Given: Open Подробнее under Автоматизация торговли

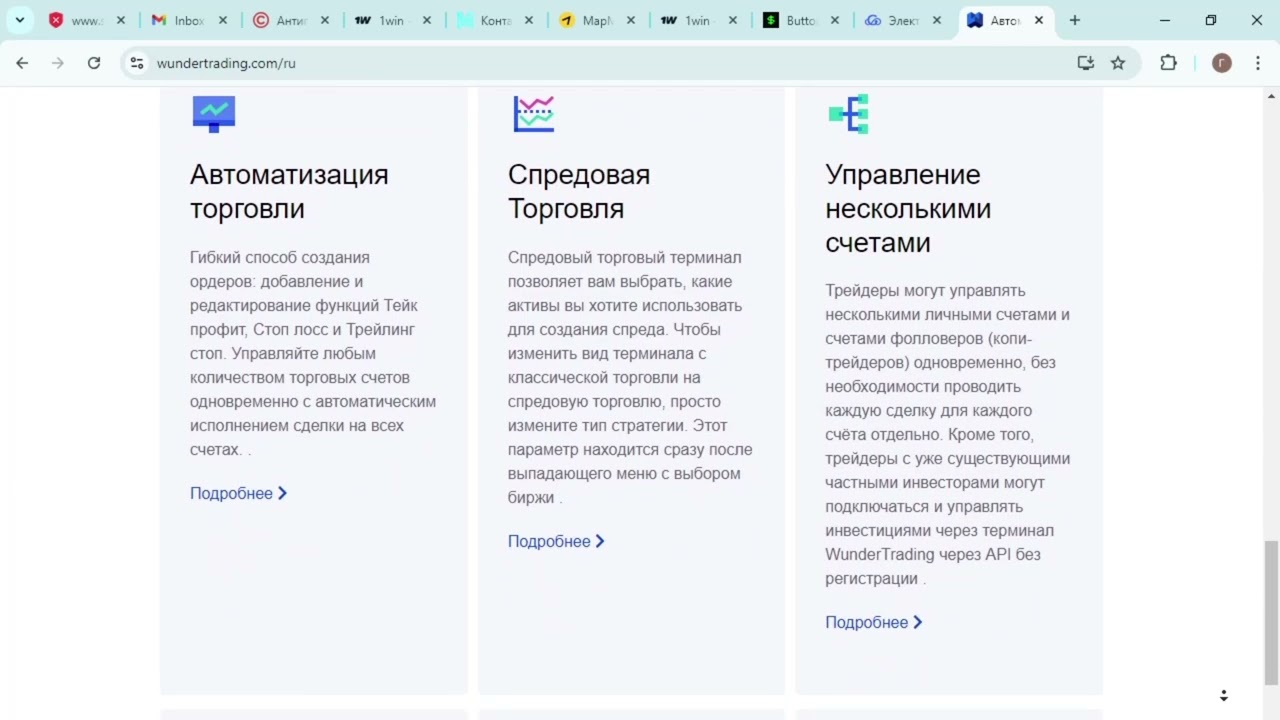Looking at the screenshot, I should click(238, 493).
